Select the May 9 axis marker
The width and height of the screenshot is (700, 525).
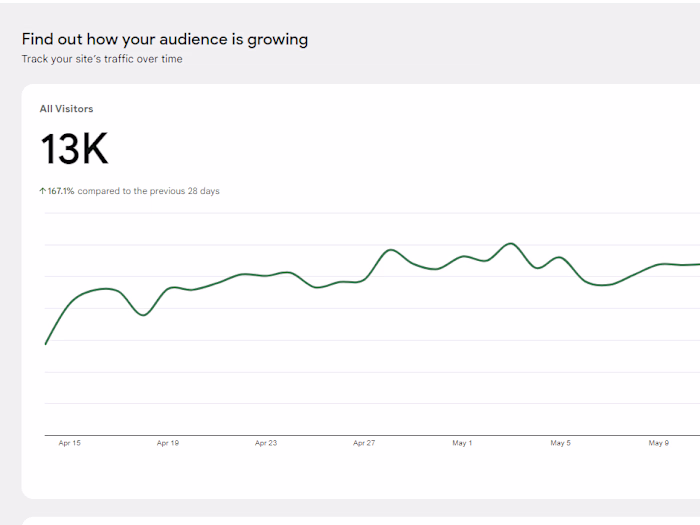click(658, 443)
